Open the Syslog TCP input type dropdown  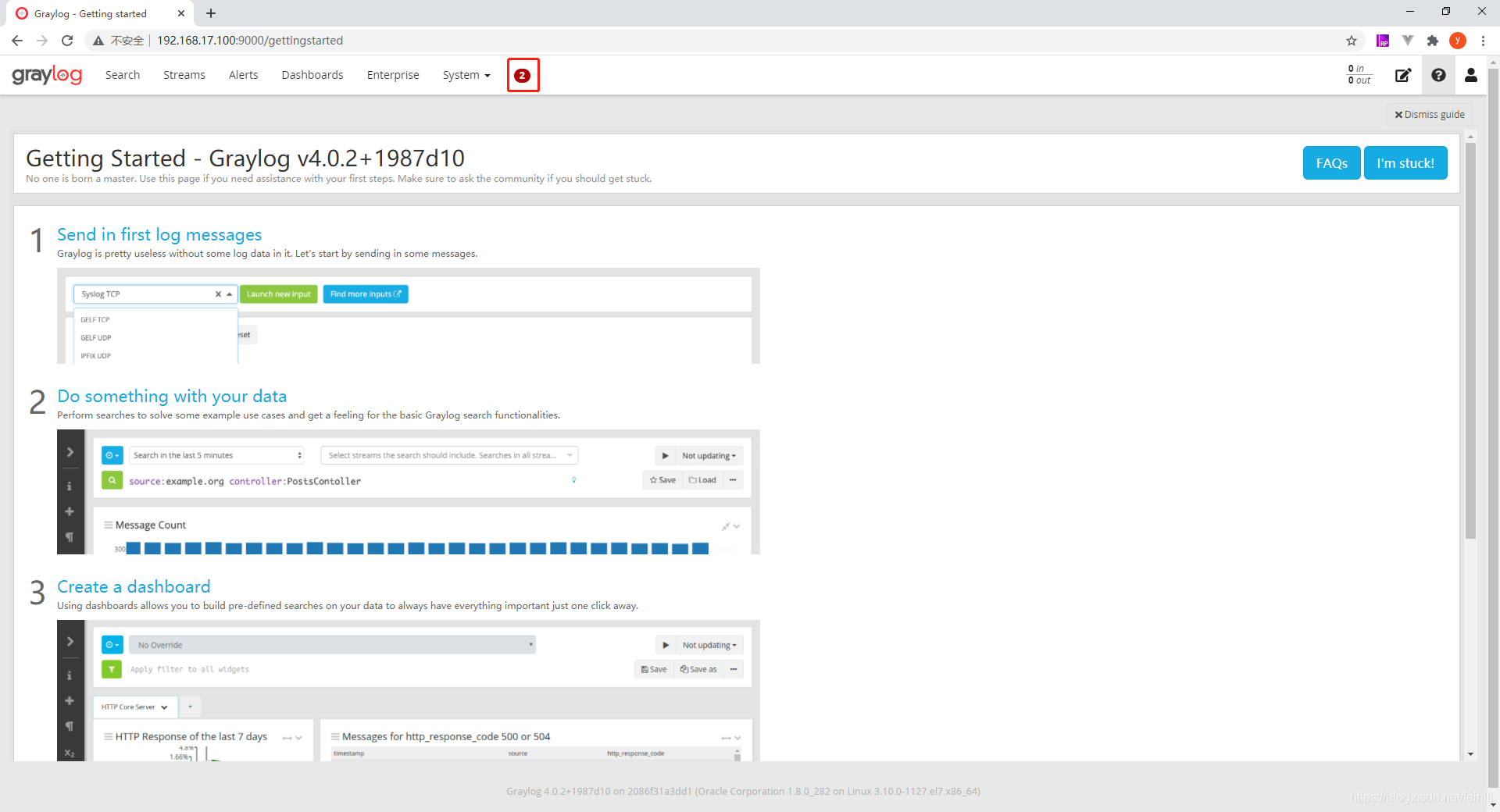tap(155, 294)
